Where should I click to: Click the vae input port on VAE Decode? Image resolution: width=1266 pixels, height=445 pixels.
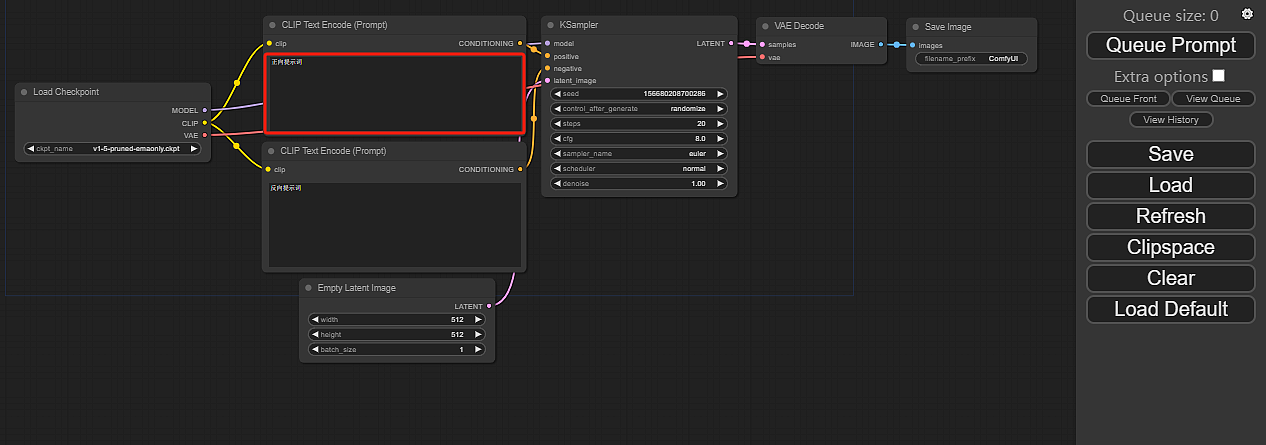pos(762,57)
